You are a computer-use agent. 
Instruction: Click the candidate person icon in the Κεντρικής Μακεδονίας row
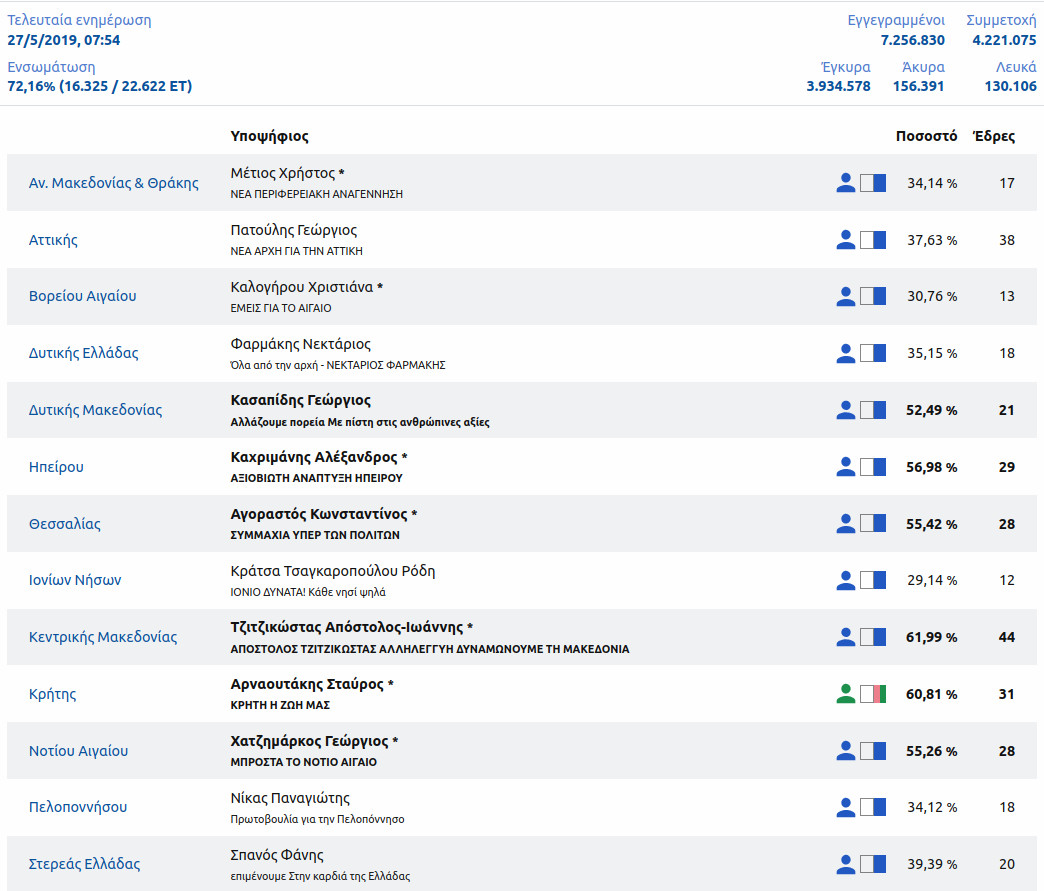846,637
